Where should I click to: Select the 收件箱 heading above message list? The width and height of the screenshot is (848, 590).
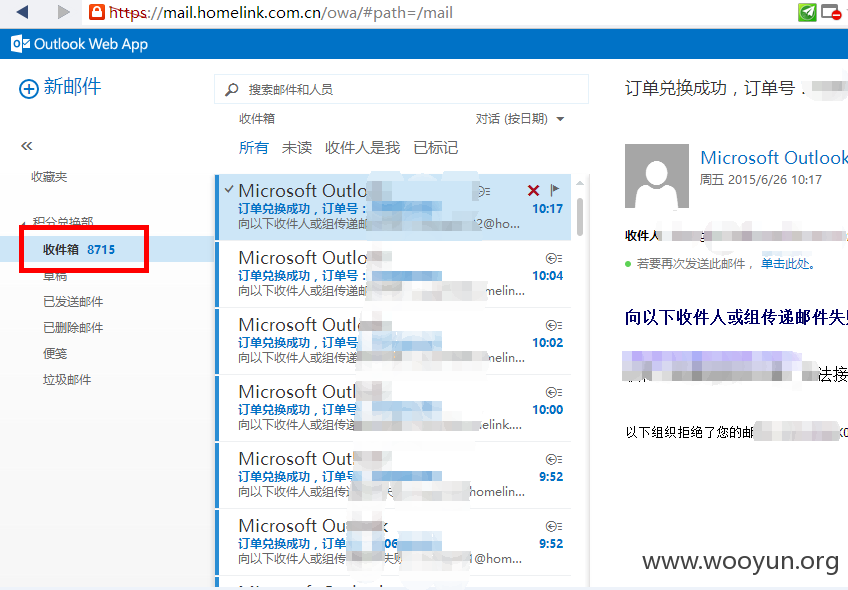click(257, 119)
